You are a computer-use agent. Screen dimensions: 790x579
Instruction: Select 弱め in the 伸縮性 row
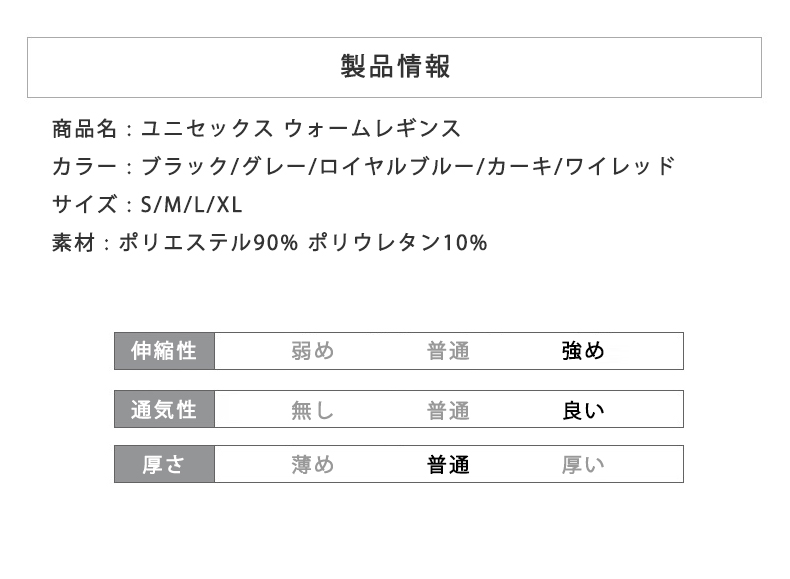click(312, 351)
